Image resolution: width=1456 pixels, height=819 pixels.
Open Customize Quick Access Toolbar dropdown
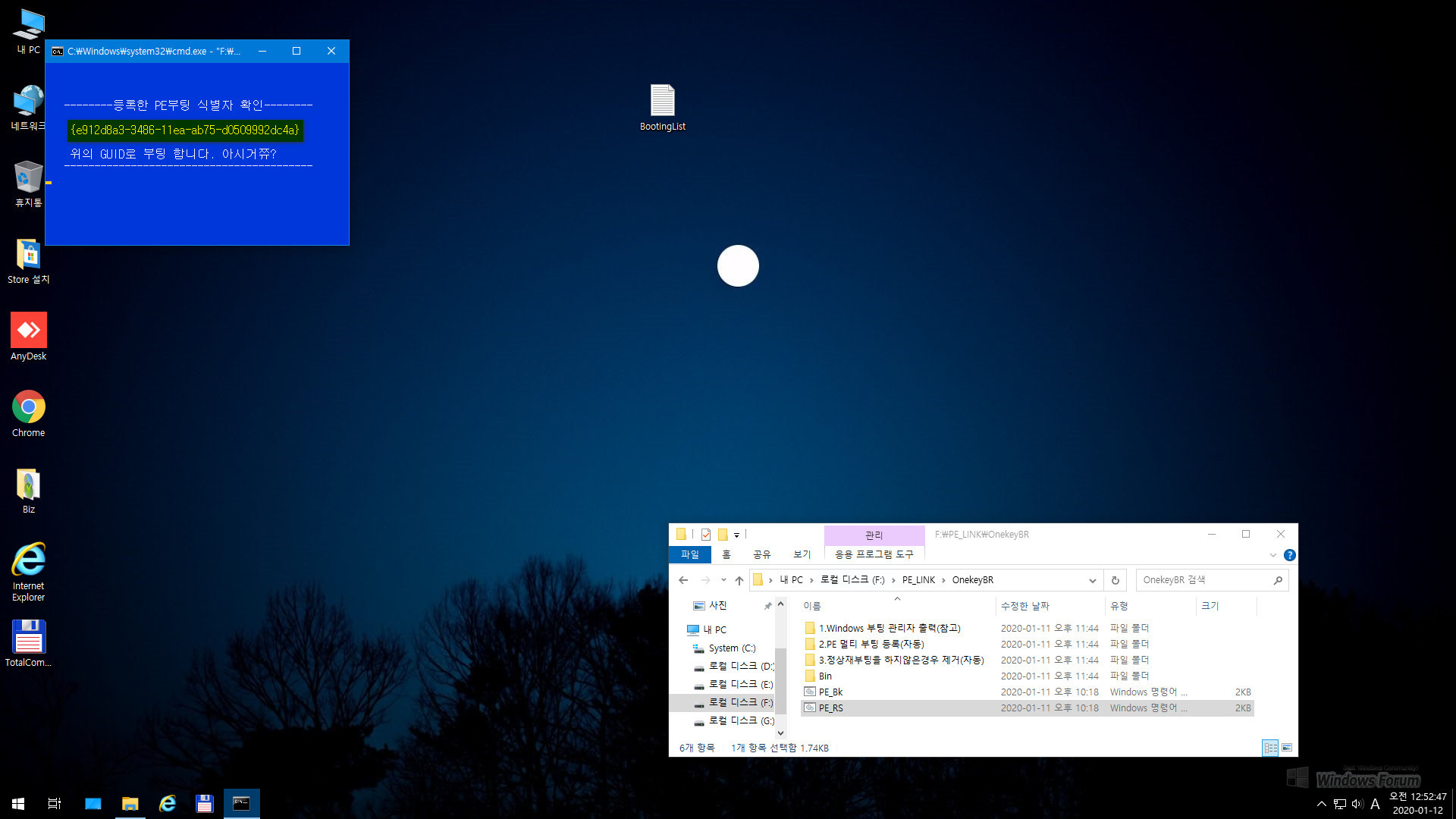click(736, 535)
